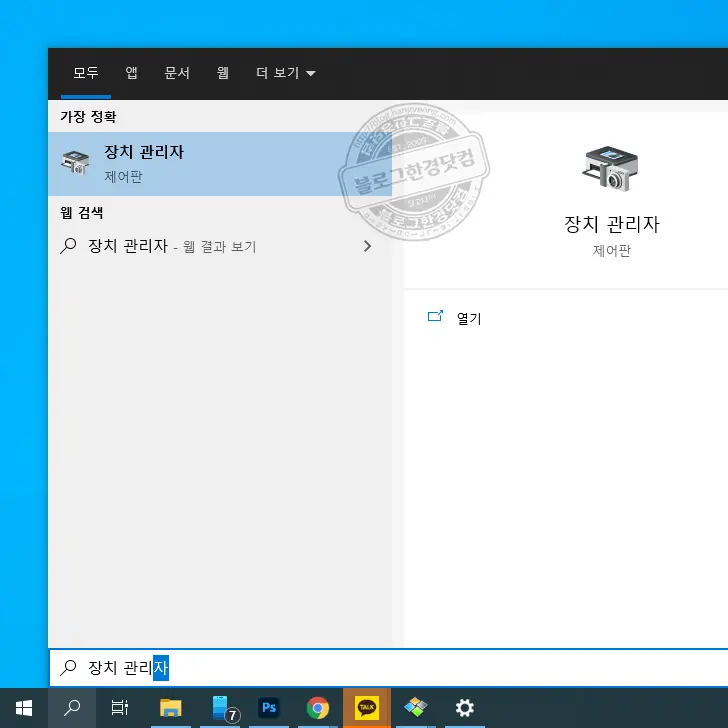Open the 장치 관리자 best match result

click(220, 164)
